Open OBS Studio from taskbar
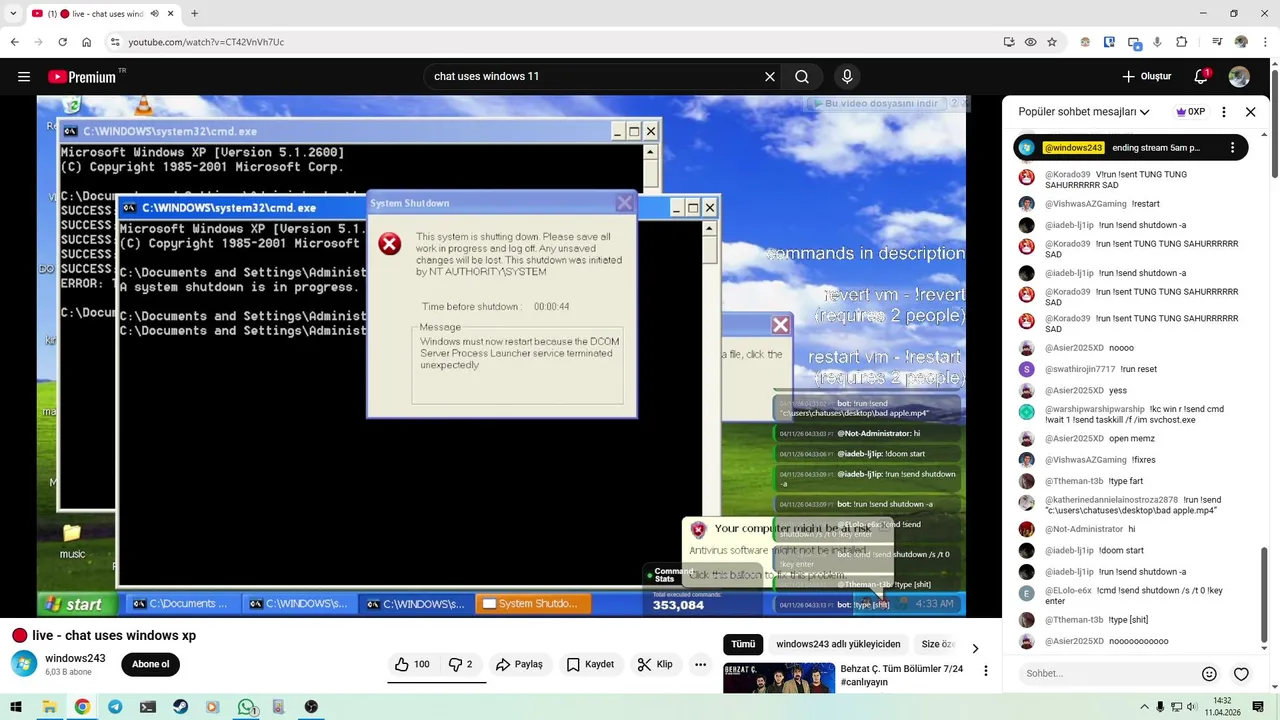The width and height of the screenshot is (1280, 720). coord(311,707)
